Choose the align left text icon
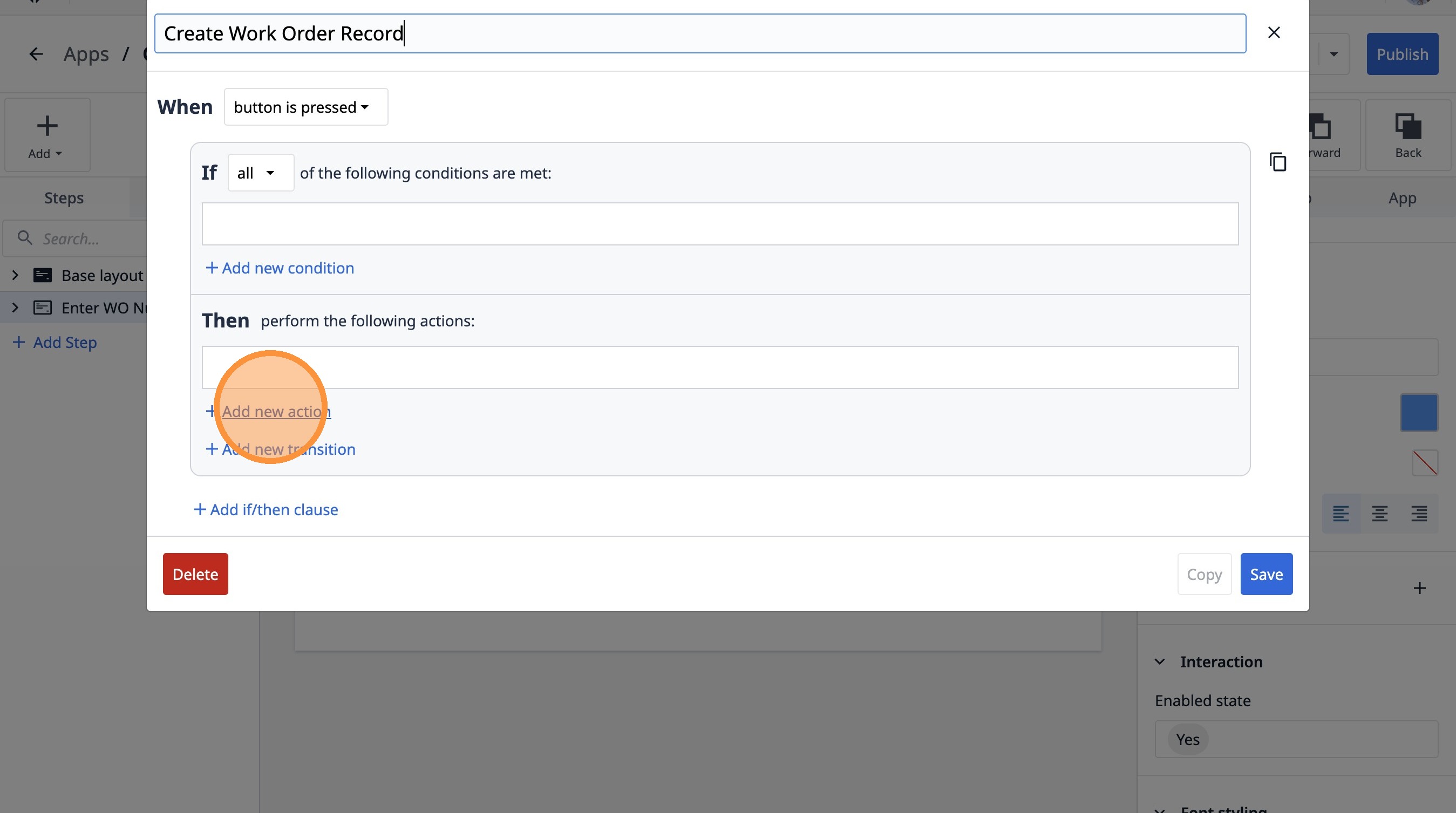The image size is (1456, 813). [x=1341, y=513]
